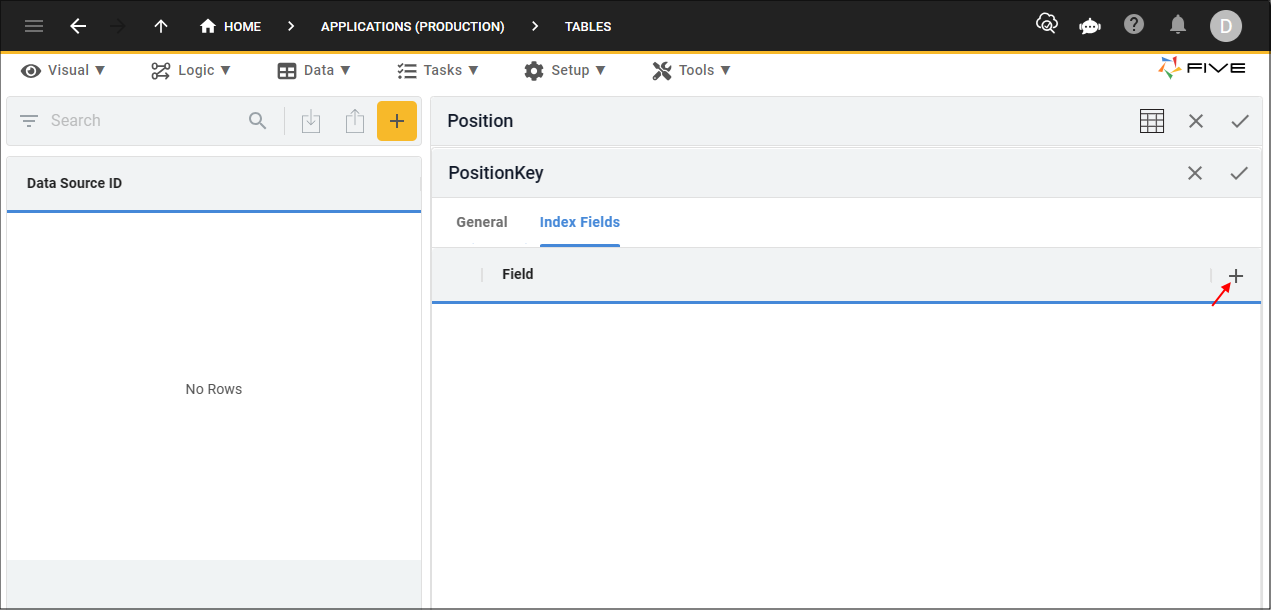Click the cloud status icon
The height and width of the screenshot is (610, 1271).
click(1046, 22)
